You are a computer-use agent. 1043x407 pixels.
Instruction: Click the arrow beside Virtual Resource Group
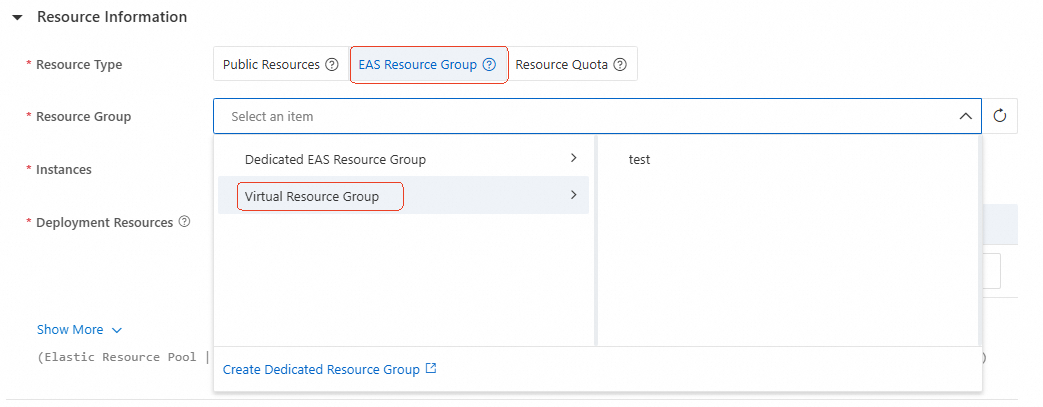(x=573, y=195)
